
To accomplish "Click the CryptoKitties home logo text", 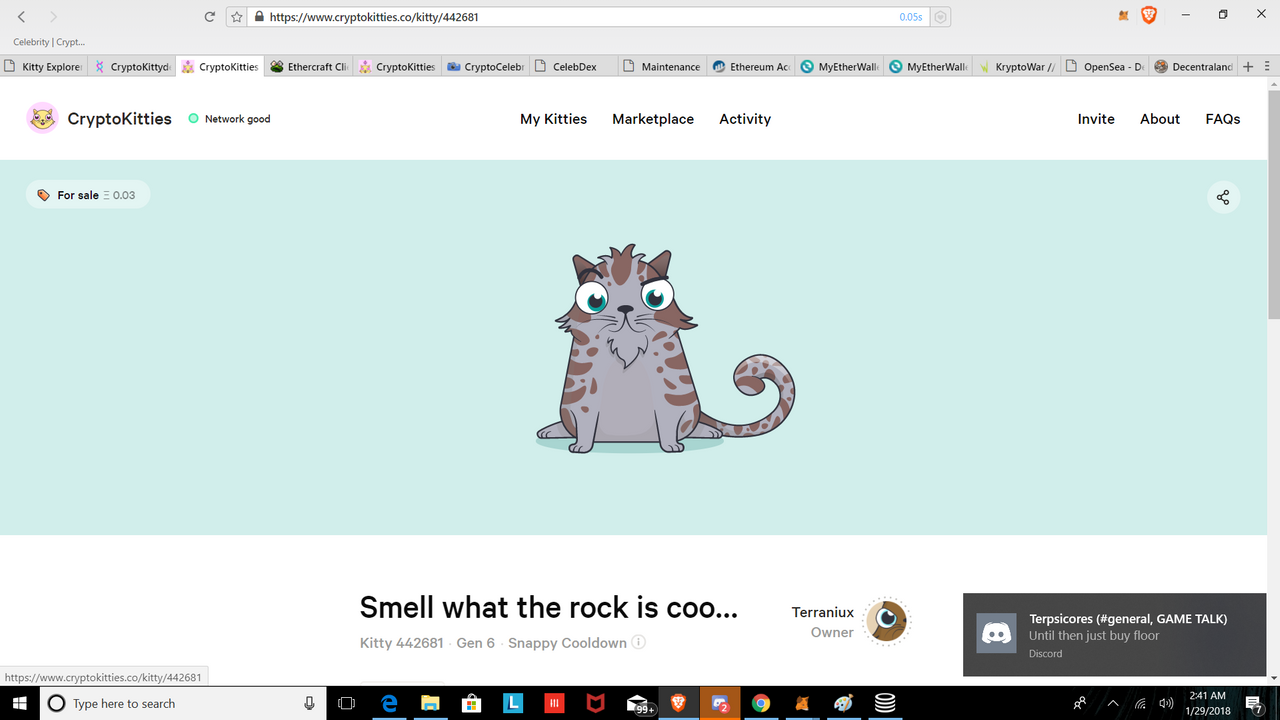I will [x=119, y=119].
